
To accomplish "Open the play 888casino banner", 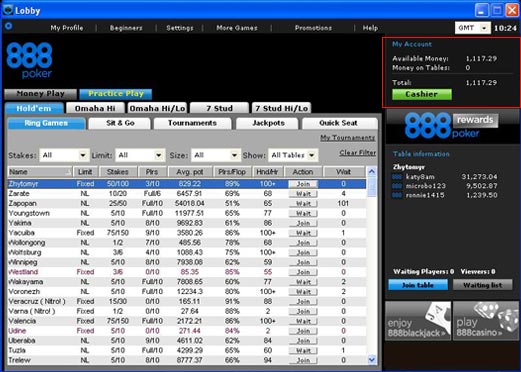I will coord(486,321).
